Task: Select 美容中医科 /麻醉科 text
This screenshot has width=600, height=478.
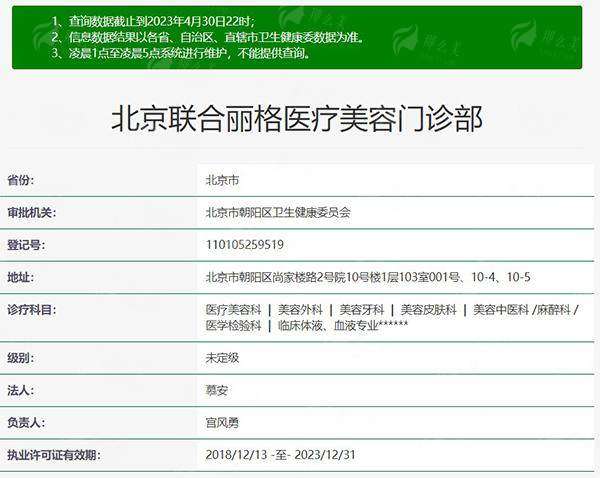Action: coord(522,310)
